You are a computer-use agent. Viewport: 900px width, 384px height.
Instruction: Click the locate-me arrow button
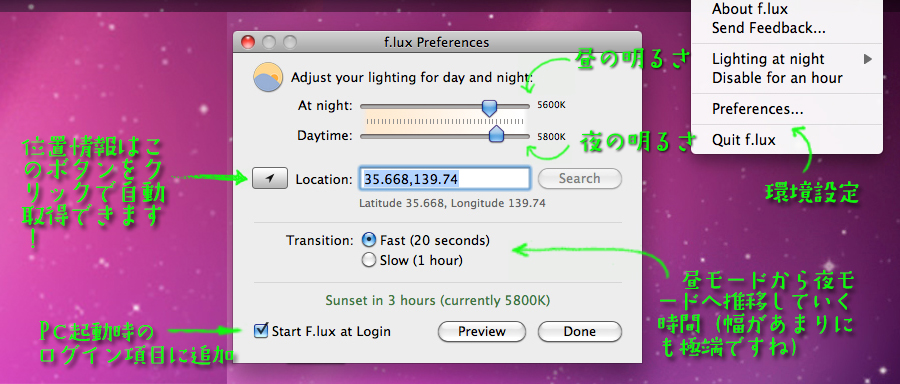[270, 179]
